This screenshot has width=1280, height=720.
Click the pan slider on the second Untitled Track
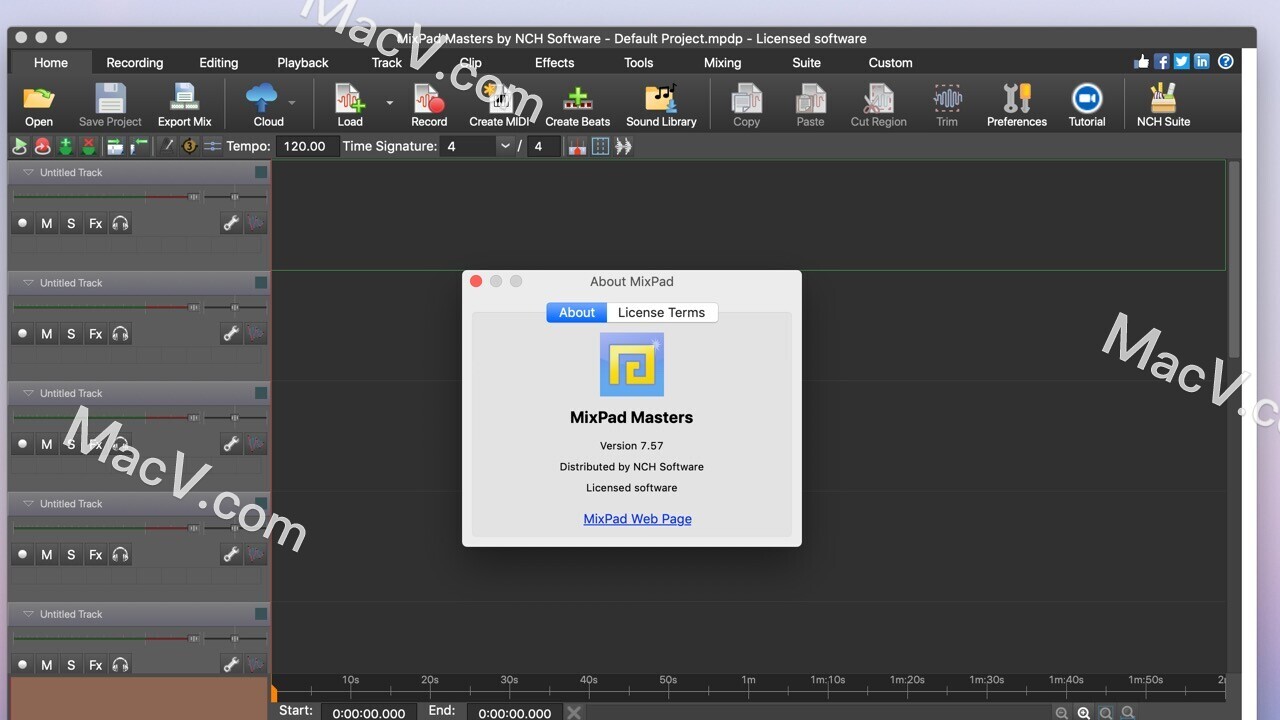pos(236,307)
